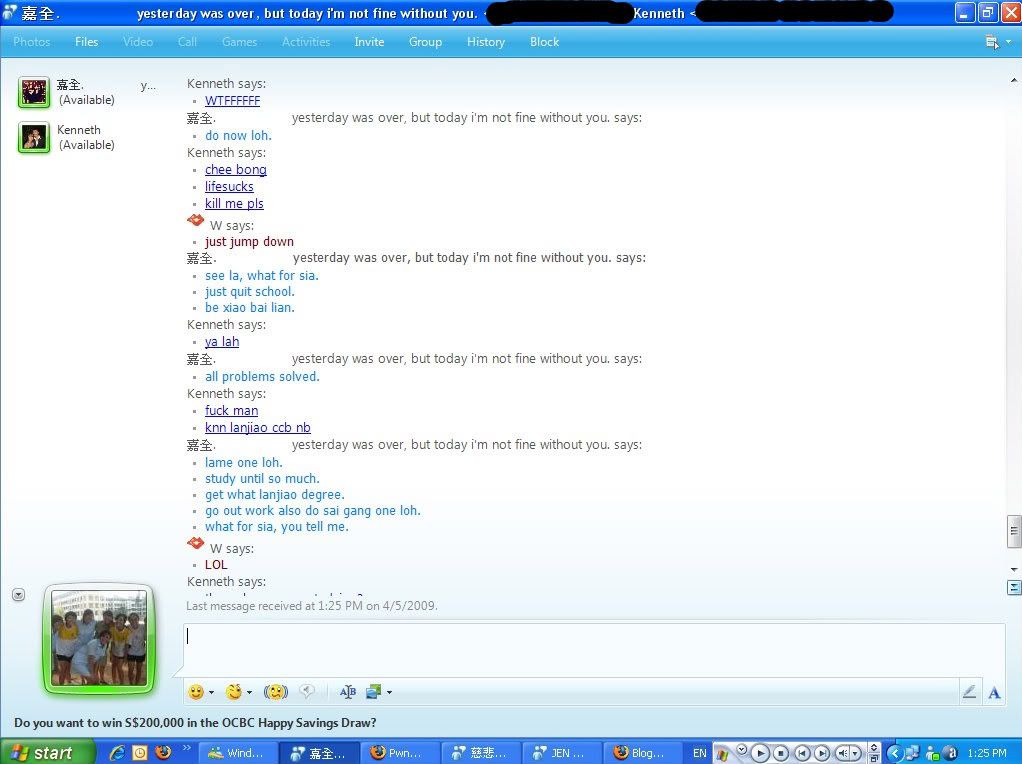Open the handwriting pen tool
This screenshot has width=1022, height=764.
(x=968, y=692)
